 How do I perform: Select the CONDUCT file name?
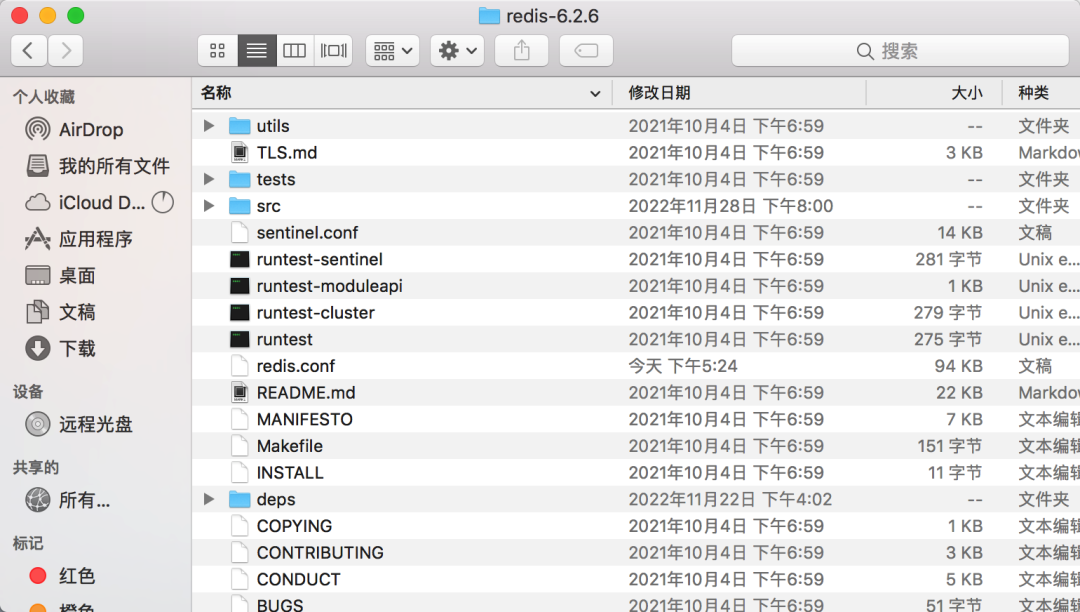[x=298, y=580]
